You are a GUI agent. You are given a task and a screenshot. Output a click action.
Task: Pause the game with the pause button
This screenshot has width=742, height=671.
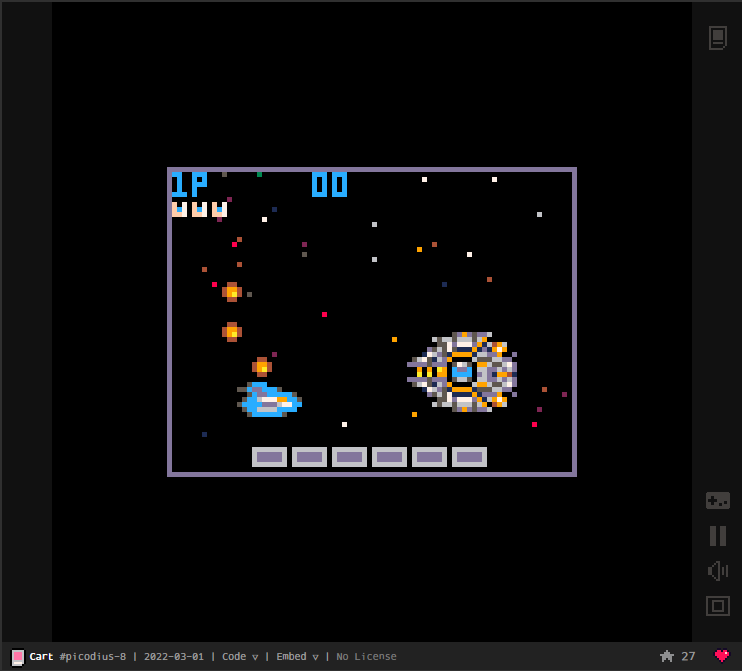[x=717, y=536]
